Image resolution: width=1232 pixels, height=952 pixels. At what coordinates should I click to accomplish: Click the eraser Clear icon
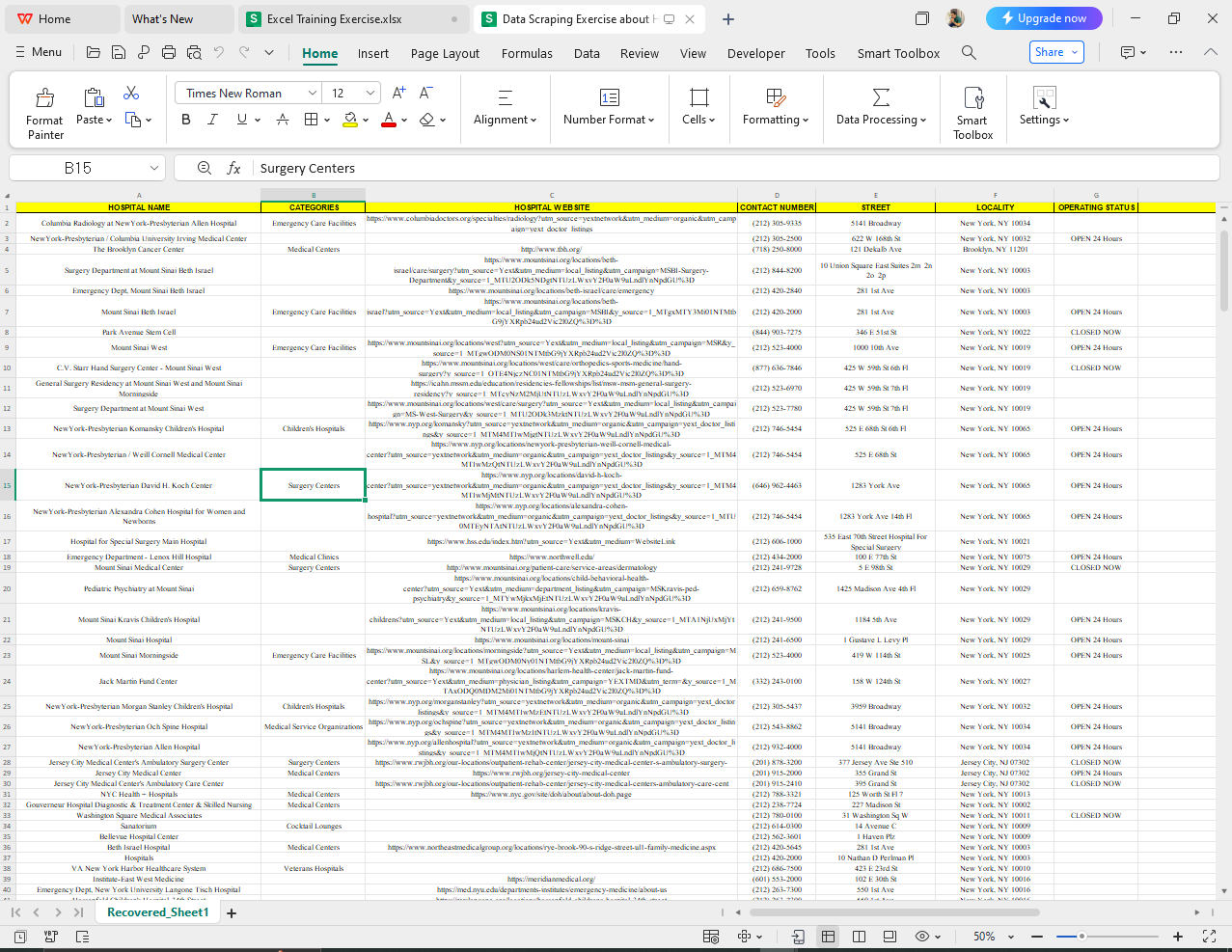[x=426, y=120]
